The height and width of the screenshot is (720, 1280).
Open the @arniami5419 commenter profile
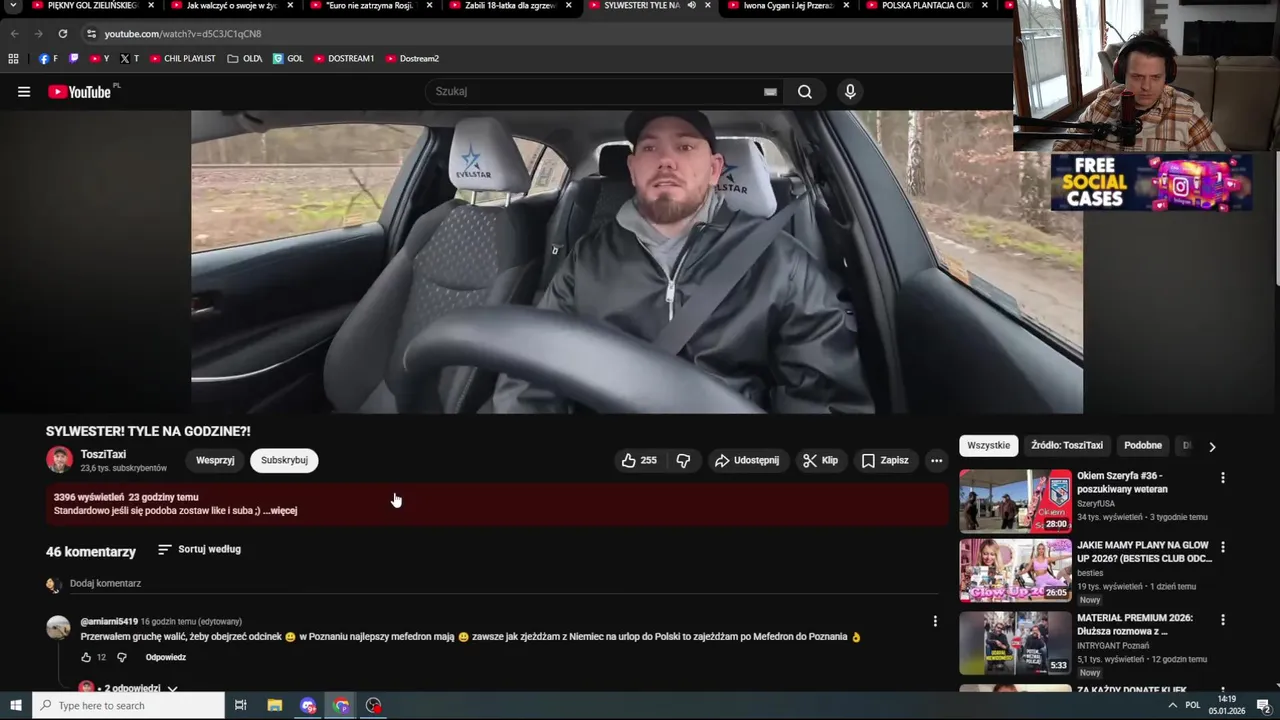109,622
